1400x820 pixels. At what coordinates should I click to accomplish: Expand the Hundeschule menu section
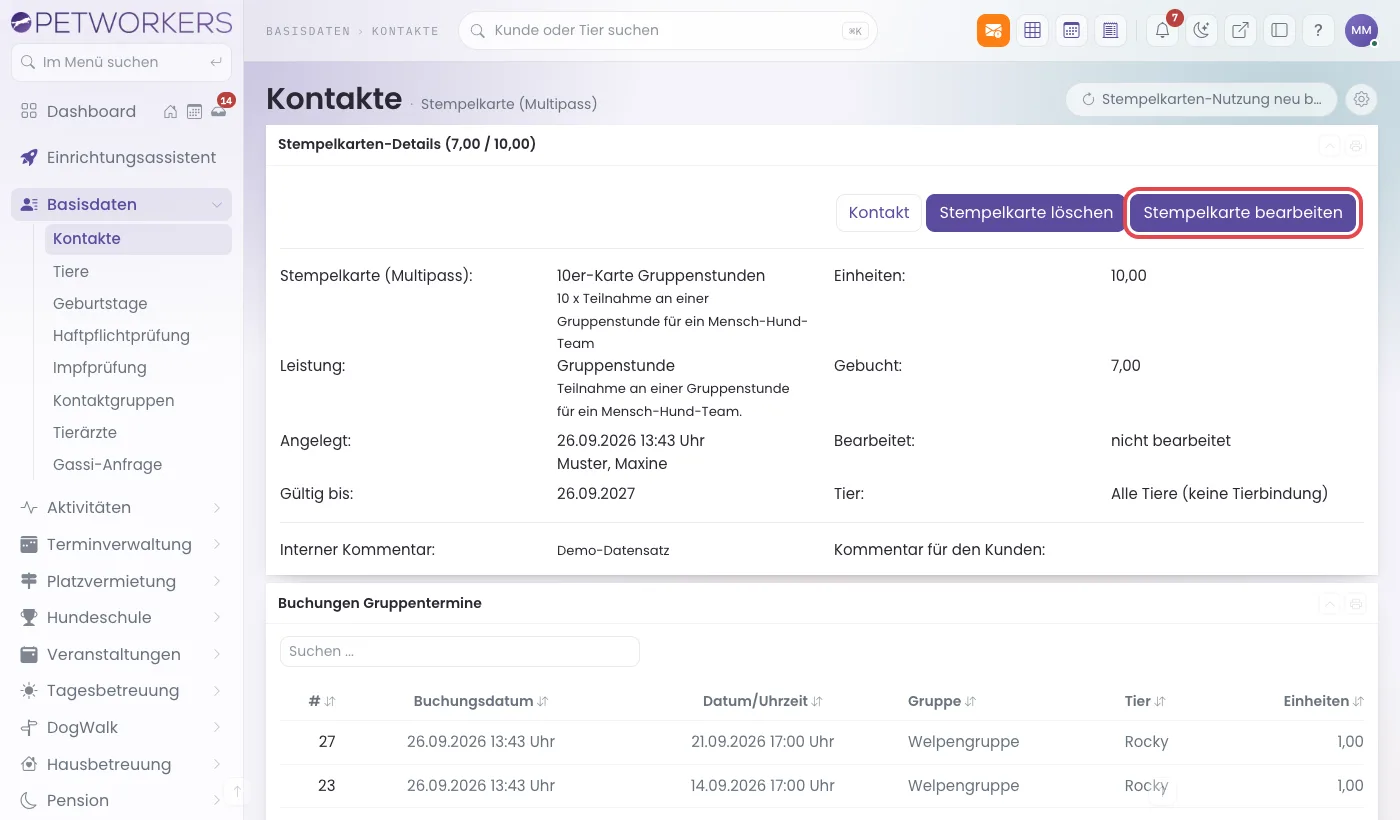point(121,617)
